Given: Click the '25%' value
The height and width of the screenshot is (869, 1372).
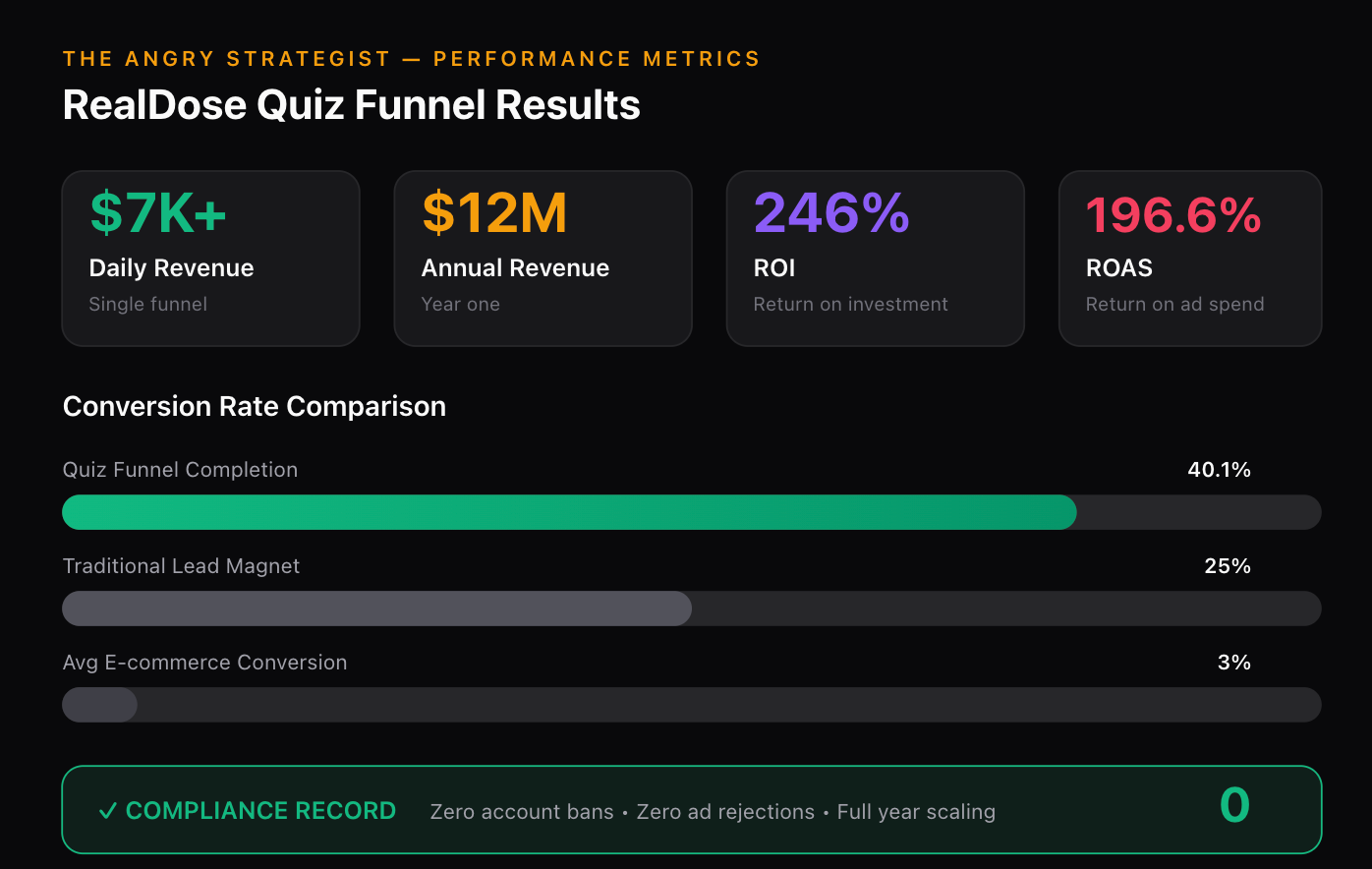Looking at the screenshot, I should click(1228, 566).
